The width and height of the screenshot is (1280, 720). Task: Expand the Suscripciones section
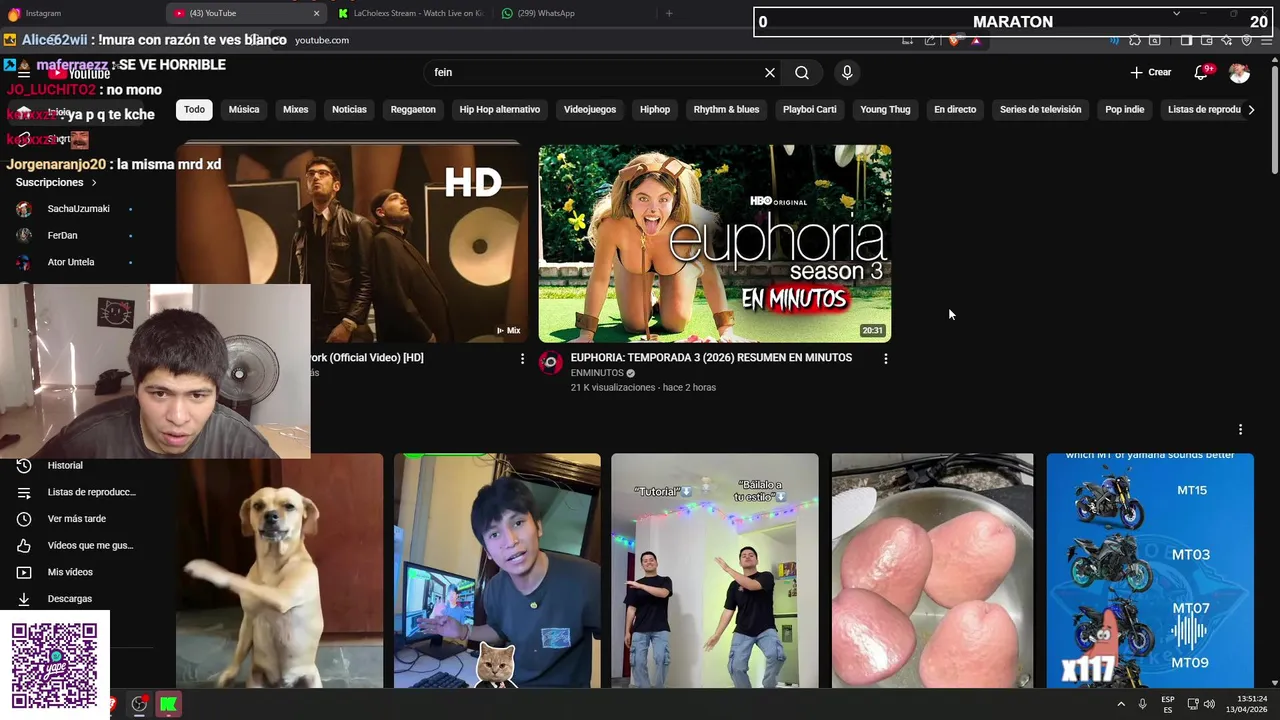[56, 183]
